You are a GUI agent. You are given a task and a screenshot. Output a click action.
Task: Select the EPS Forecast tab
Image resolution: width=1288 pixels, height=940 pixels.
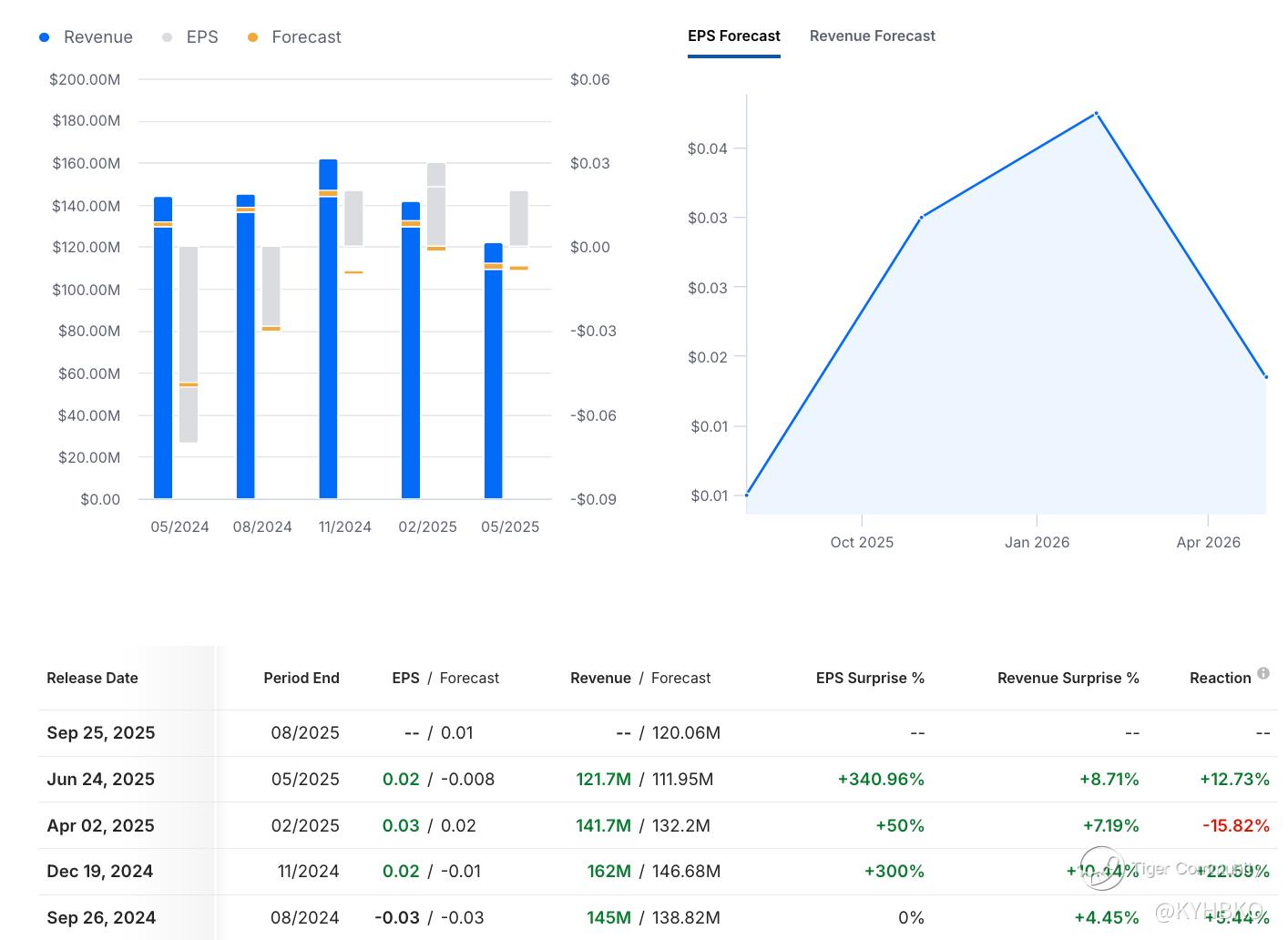(x=733, y=36)
